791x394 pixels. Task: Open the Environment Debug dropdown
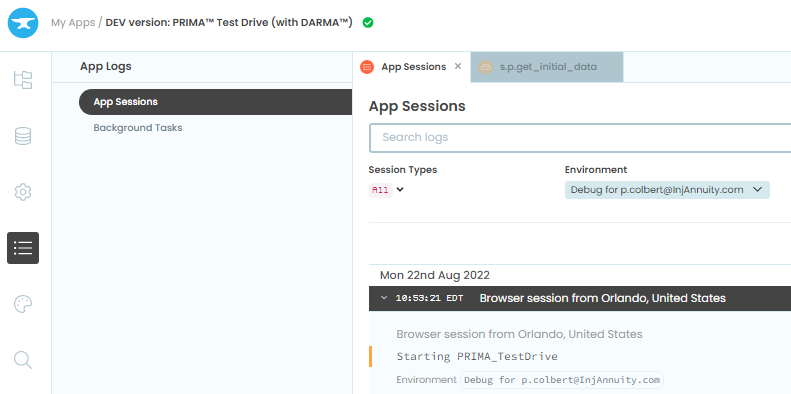(x=667, y=190)
